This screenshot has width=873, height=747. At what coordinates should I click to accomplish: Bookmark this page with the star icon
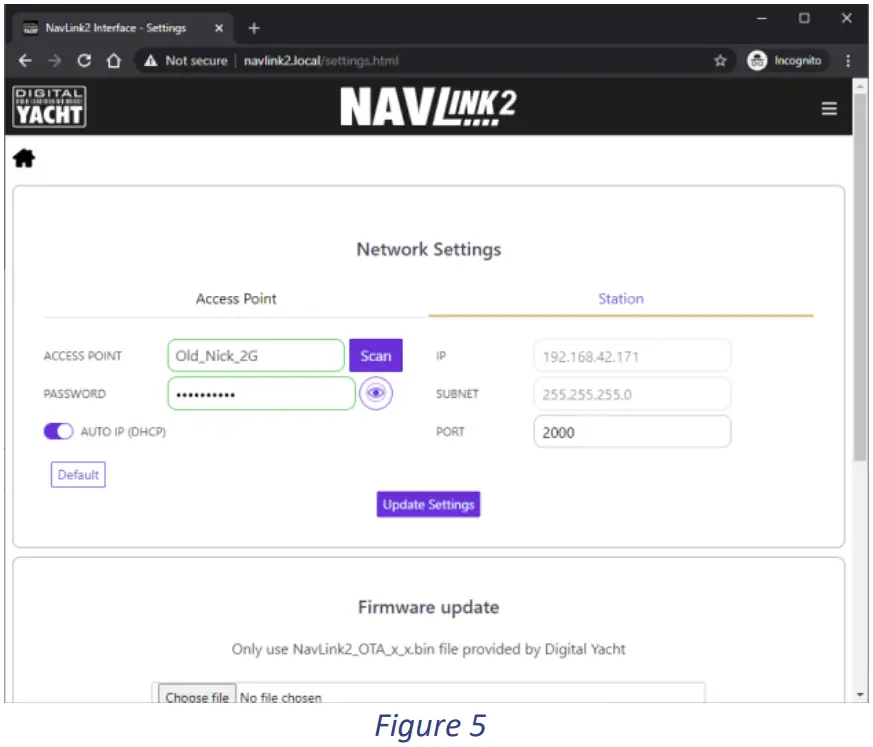pyautogui.click(x=719, y=60)
